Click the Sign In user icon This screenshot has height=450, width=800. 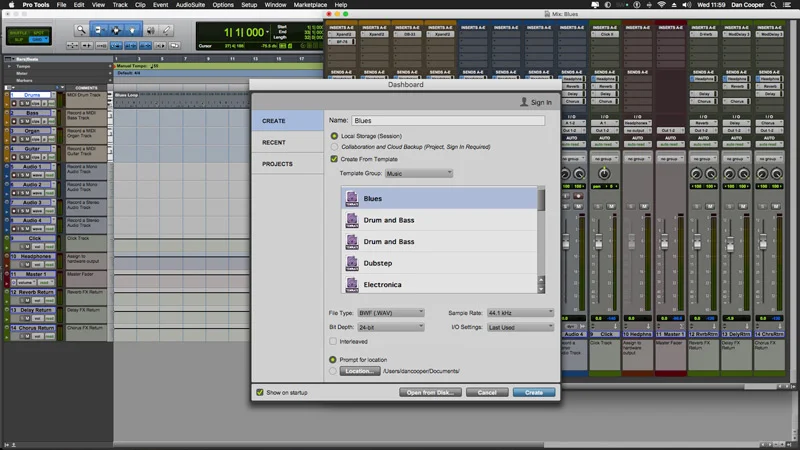(523, 102)
